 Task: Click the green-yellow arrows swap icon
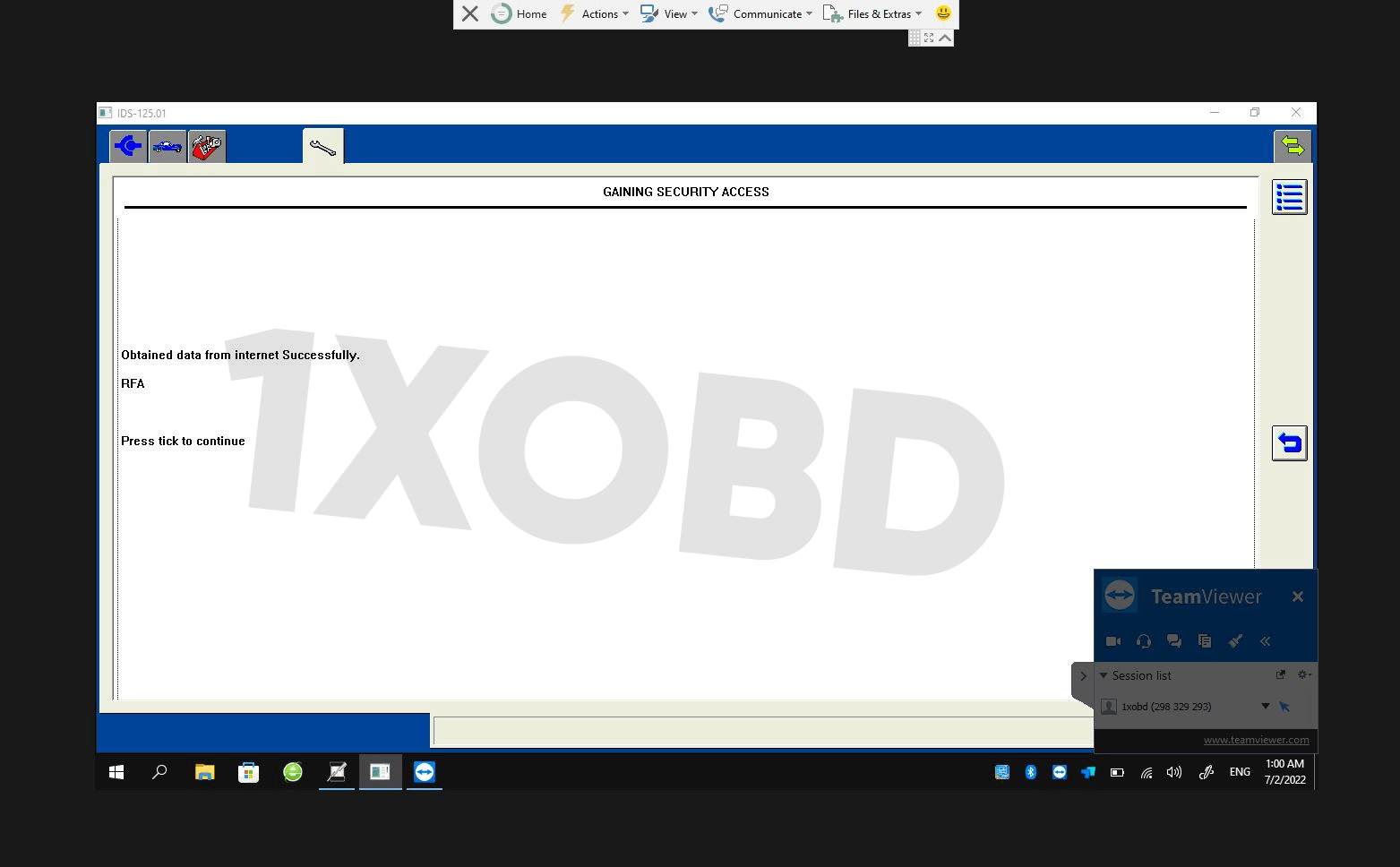click(x=1293, y=146)
